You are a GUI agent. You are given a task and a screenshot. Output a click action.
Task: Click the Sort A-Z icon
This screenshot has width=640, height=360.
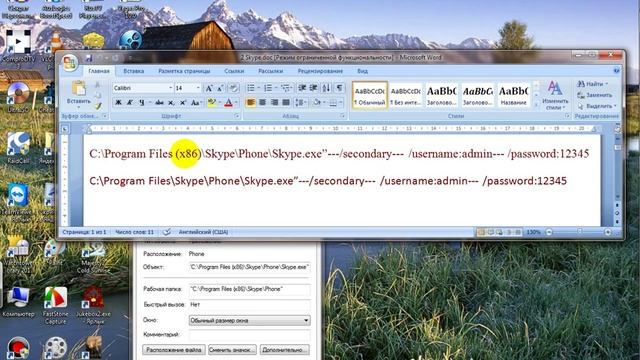[x=327, y=88]
